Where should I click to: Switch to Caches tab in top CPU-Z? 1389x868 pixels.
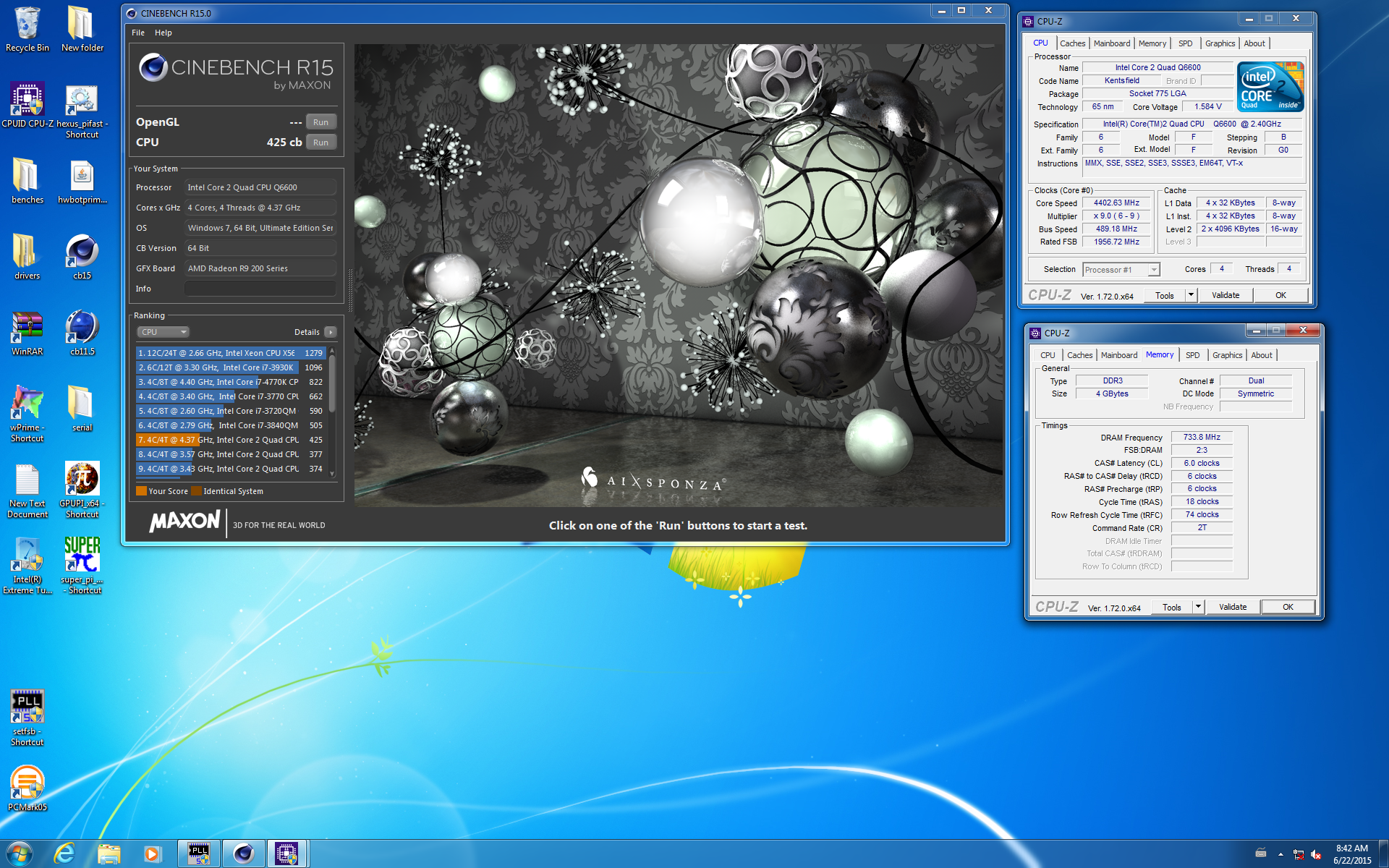[x=1072, y=43]
